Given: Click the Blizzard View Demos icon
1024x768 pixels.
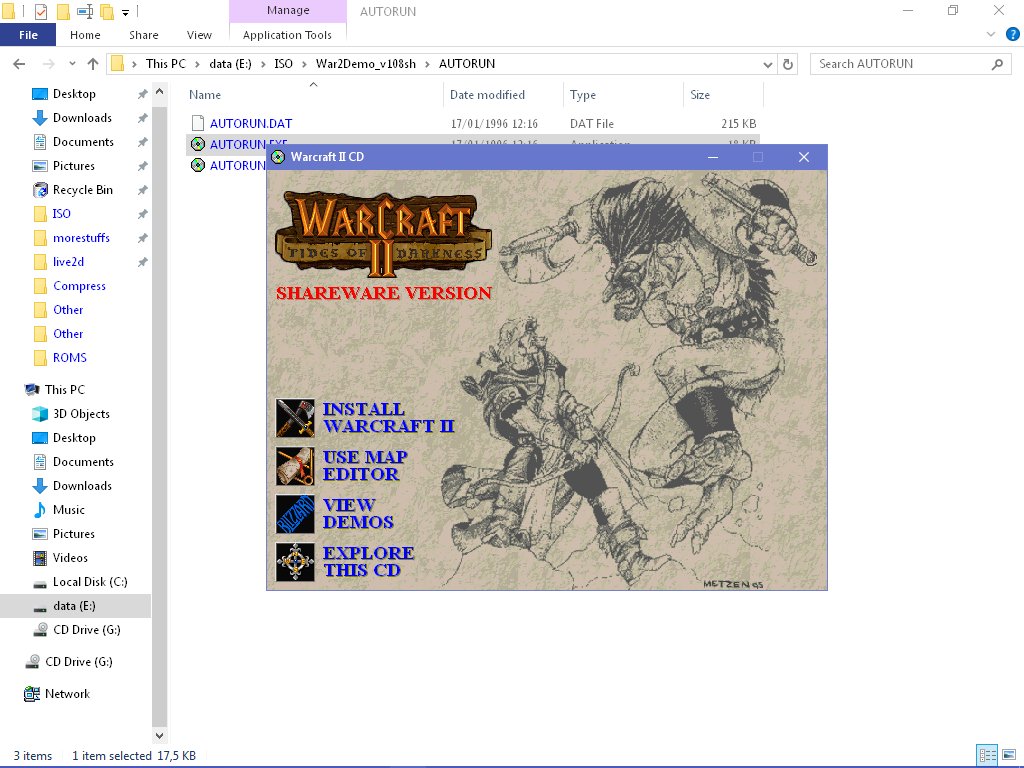Looking at the screenshot, I should [x=295, y=514].
